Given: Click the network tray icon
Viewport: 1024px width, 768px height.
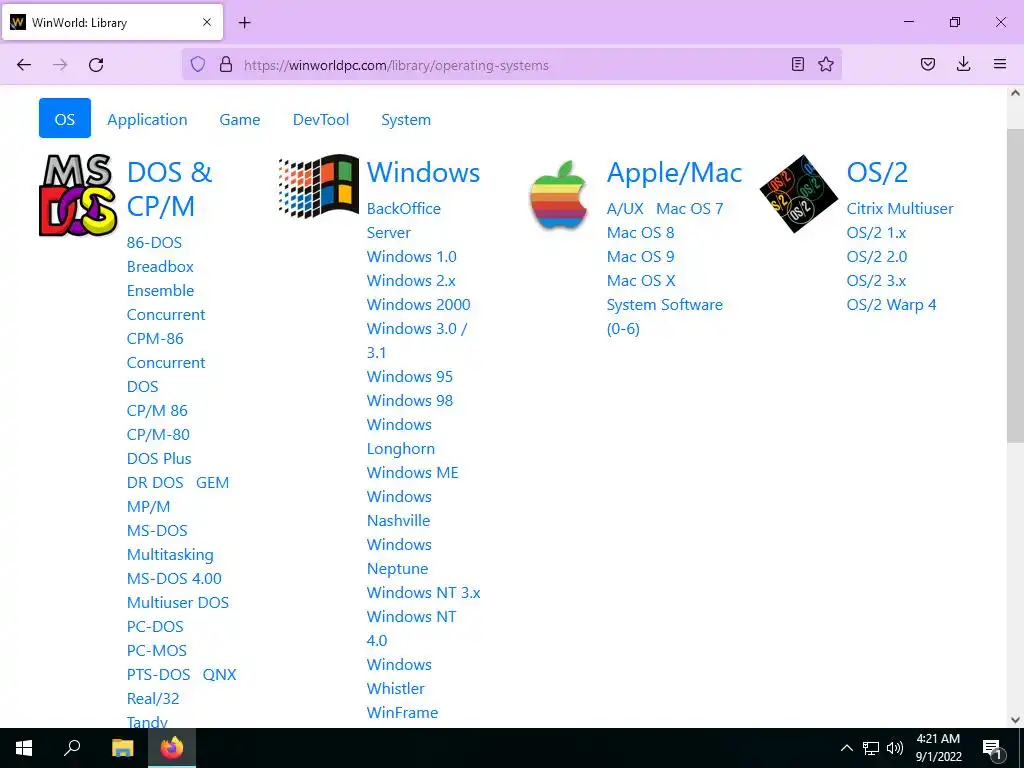Looking at the screenshot, I should pos(871,748).
